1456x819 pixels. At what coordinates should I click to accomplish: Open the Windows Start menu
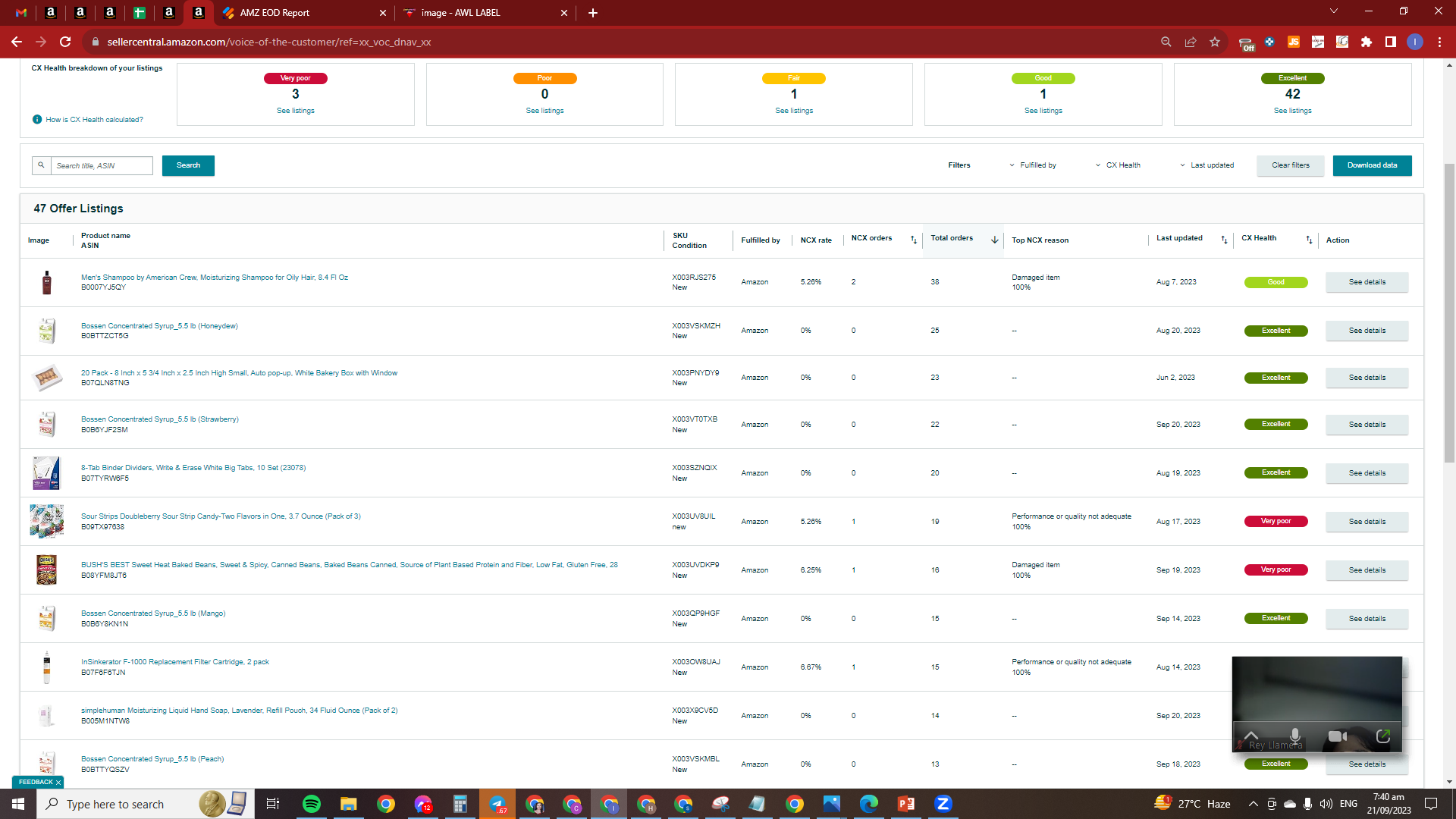coord(18,804)
